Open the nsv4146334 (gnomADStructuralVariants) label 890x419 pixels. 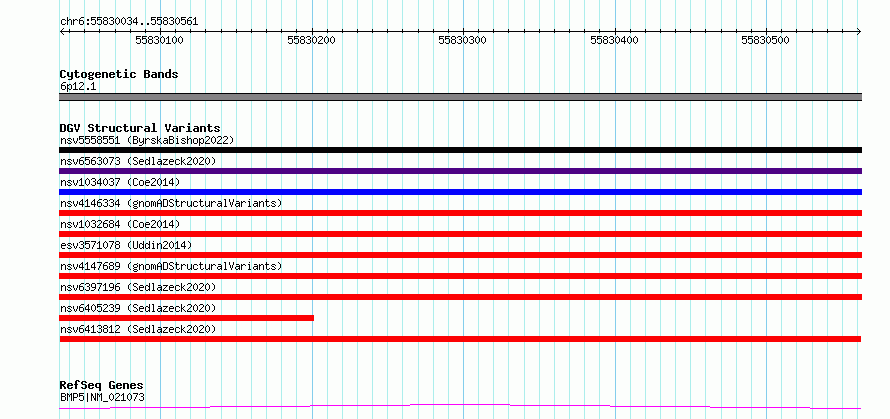[x=171, y=203]
